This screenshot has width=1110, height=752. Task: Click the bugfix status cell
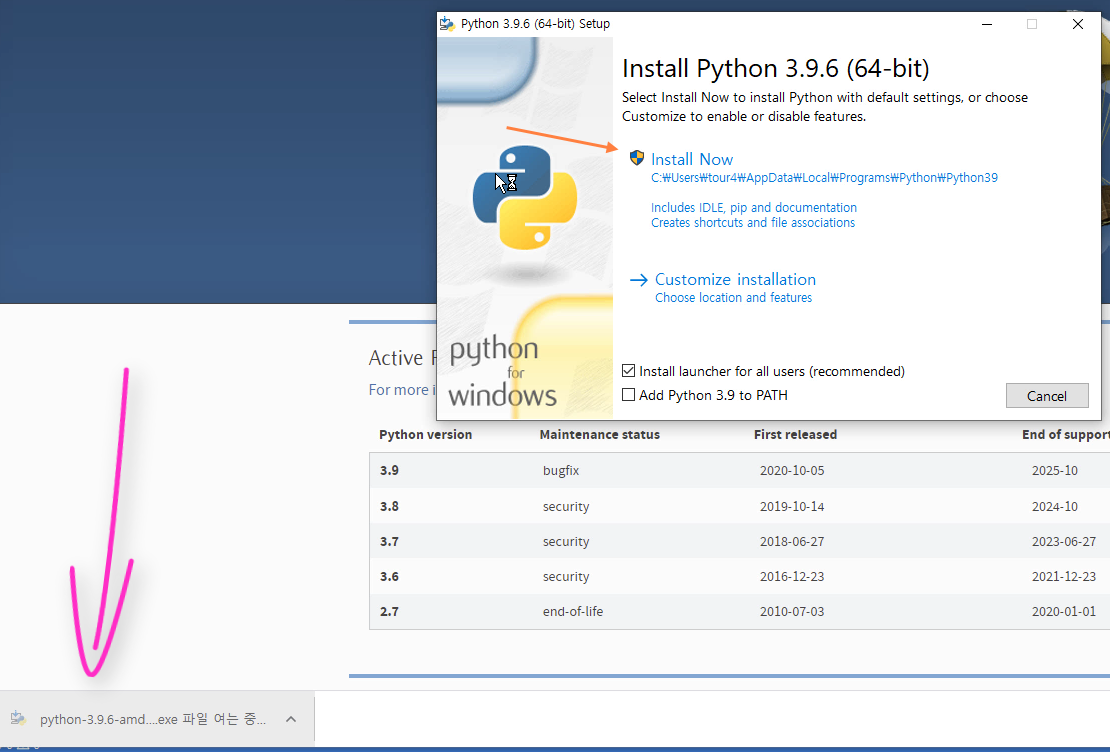point(561,471)
